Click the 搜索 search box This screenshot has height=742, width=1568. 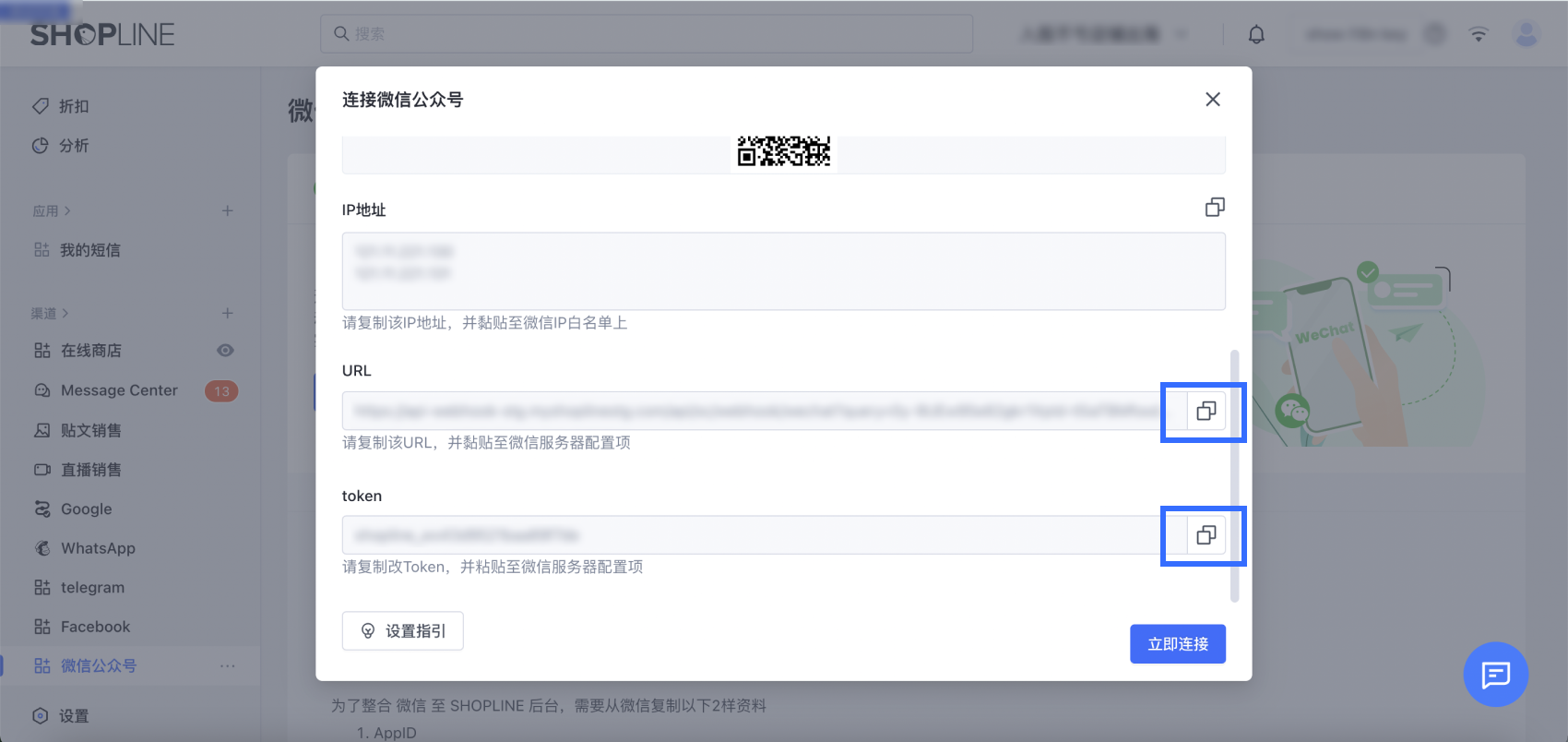pyautogui.click(x=647, y=34)
